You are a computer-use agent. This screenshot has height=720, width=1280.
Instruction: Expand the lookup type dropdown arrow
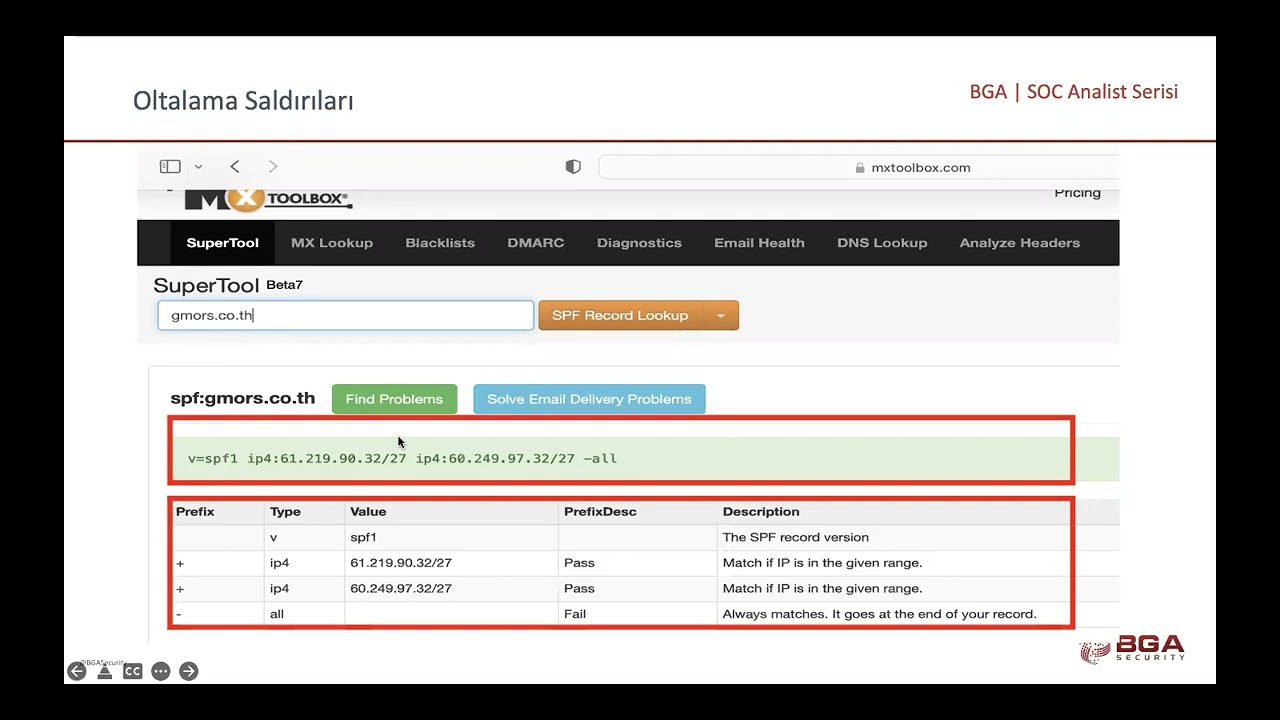point(721,315)
